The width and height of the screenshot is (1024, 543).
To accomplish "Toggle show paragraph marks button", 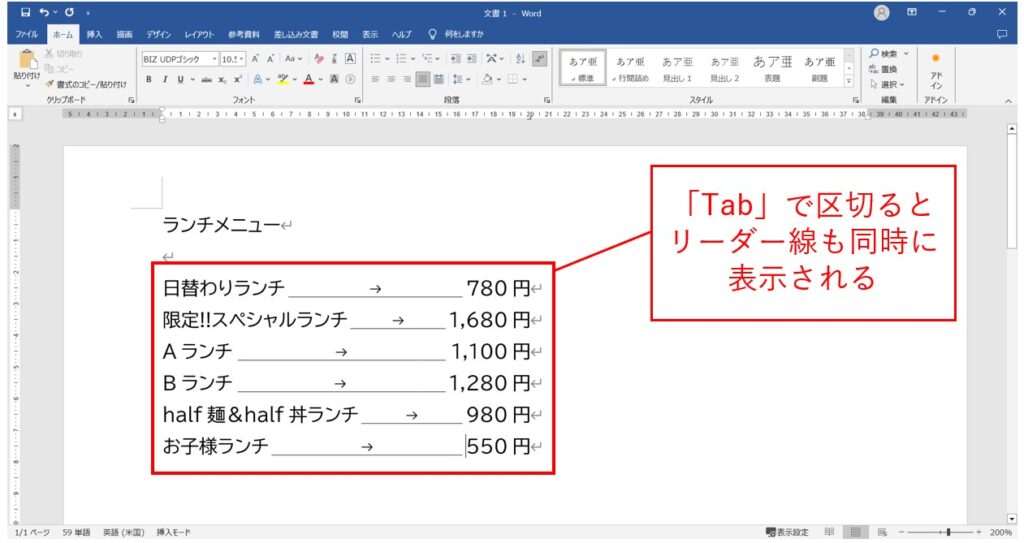I will (539, 59).
